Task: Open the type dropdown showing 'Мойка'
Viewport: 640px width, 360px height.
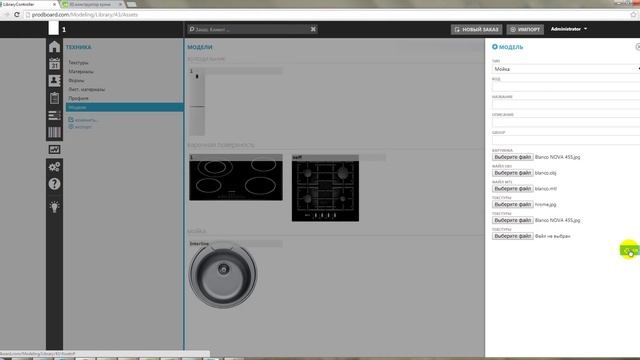Action: pyautogui.click(x=566, y=69)
